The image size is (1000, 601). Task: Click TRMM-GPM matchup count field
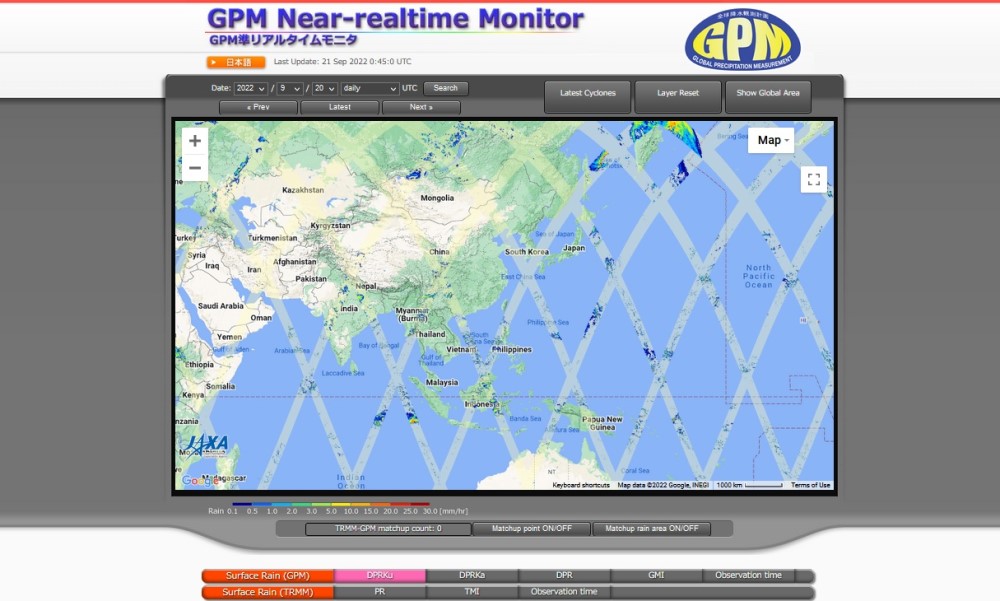pos(388,529)
